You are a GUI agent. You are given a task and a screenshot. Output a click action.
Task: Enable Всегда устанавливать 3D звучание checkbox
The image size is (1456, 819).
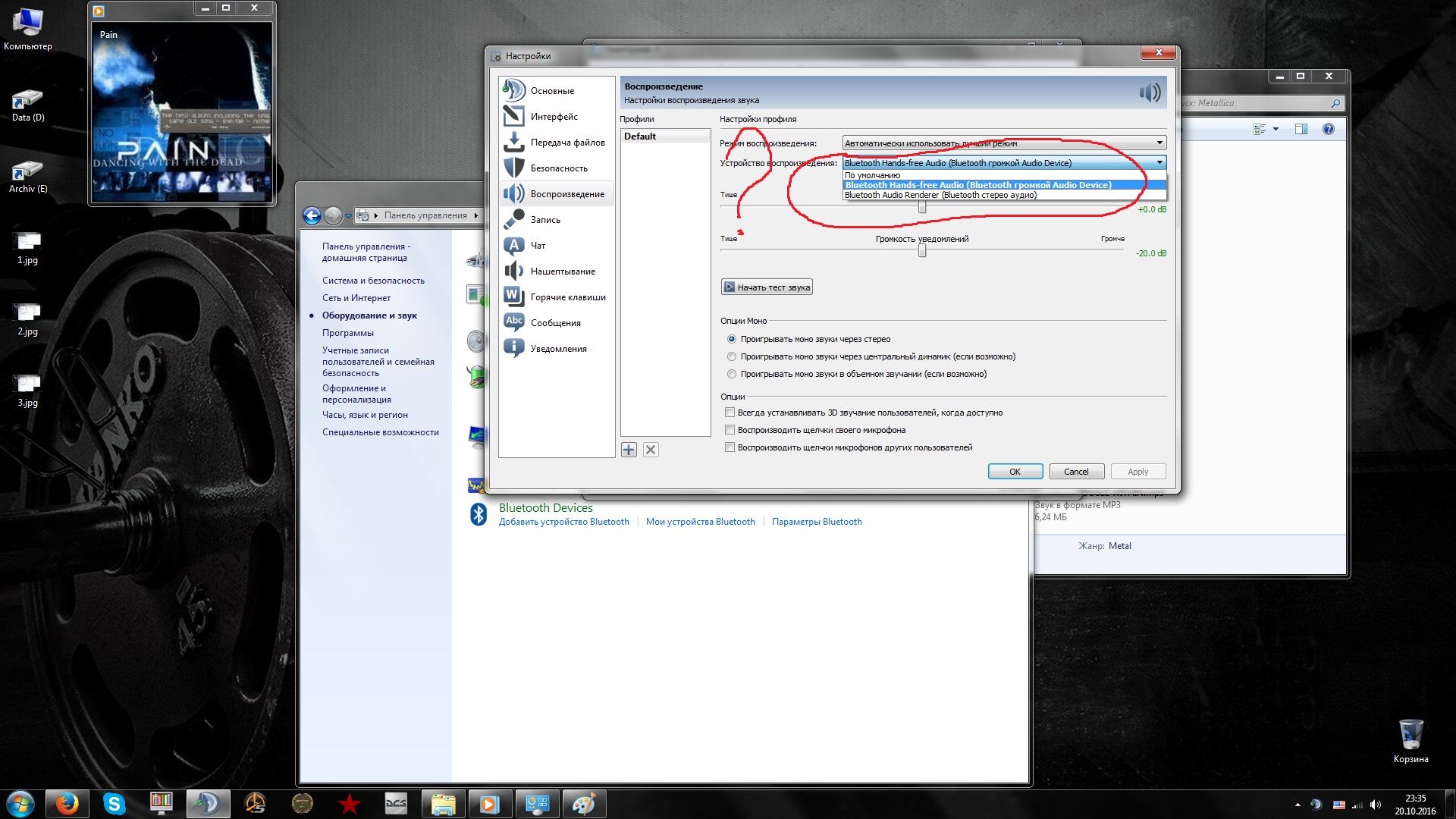click(x=730, y=413)
